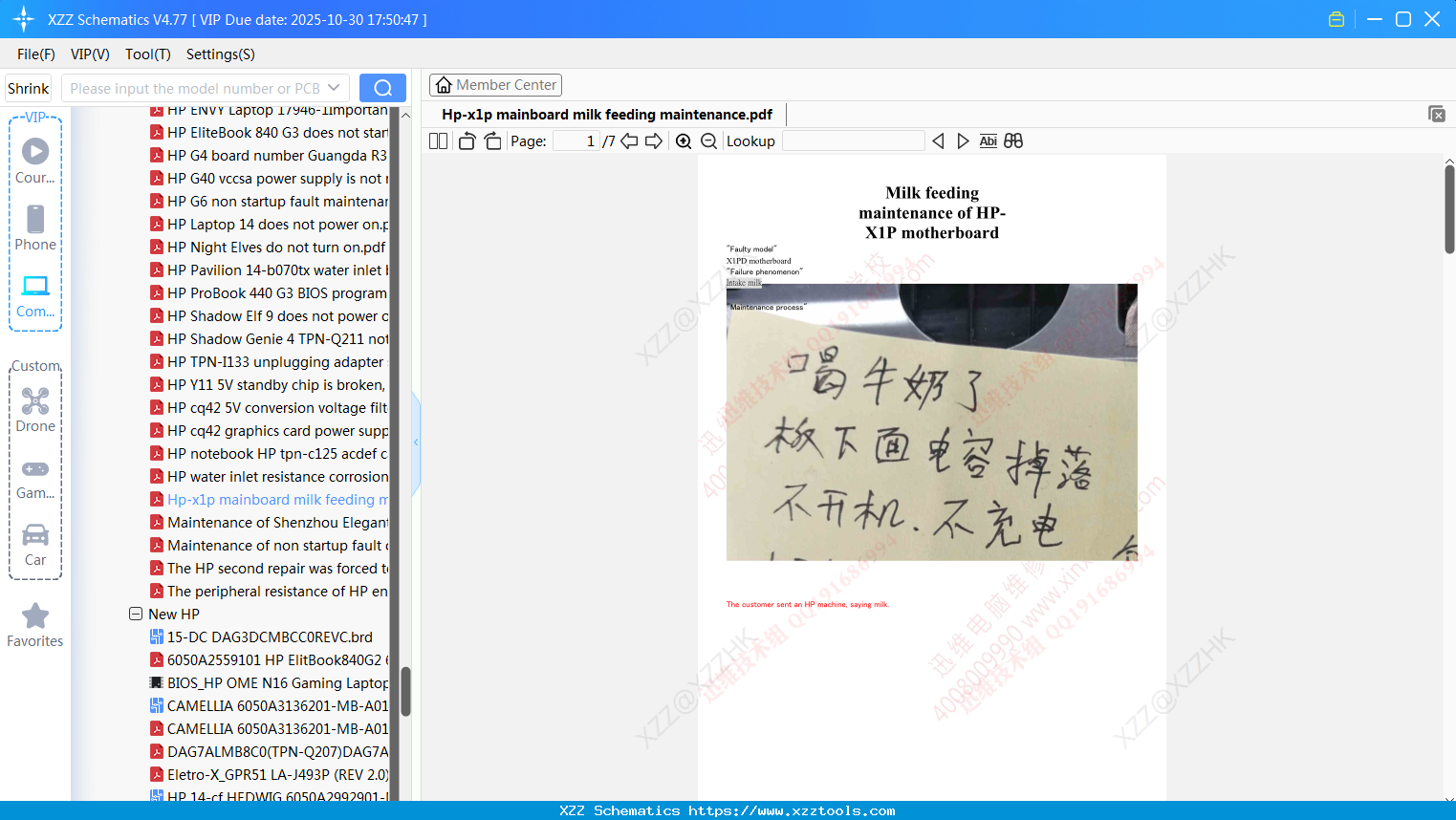Toggle the two-page view layout icon
Viewport: 1456px width, 820px height.
coord(438,140)
